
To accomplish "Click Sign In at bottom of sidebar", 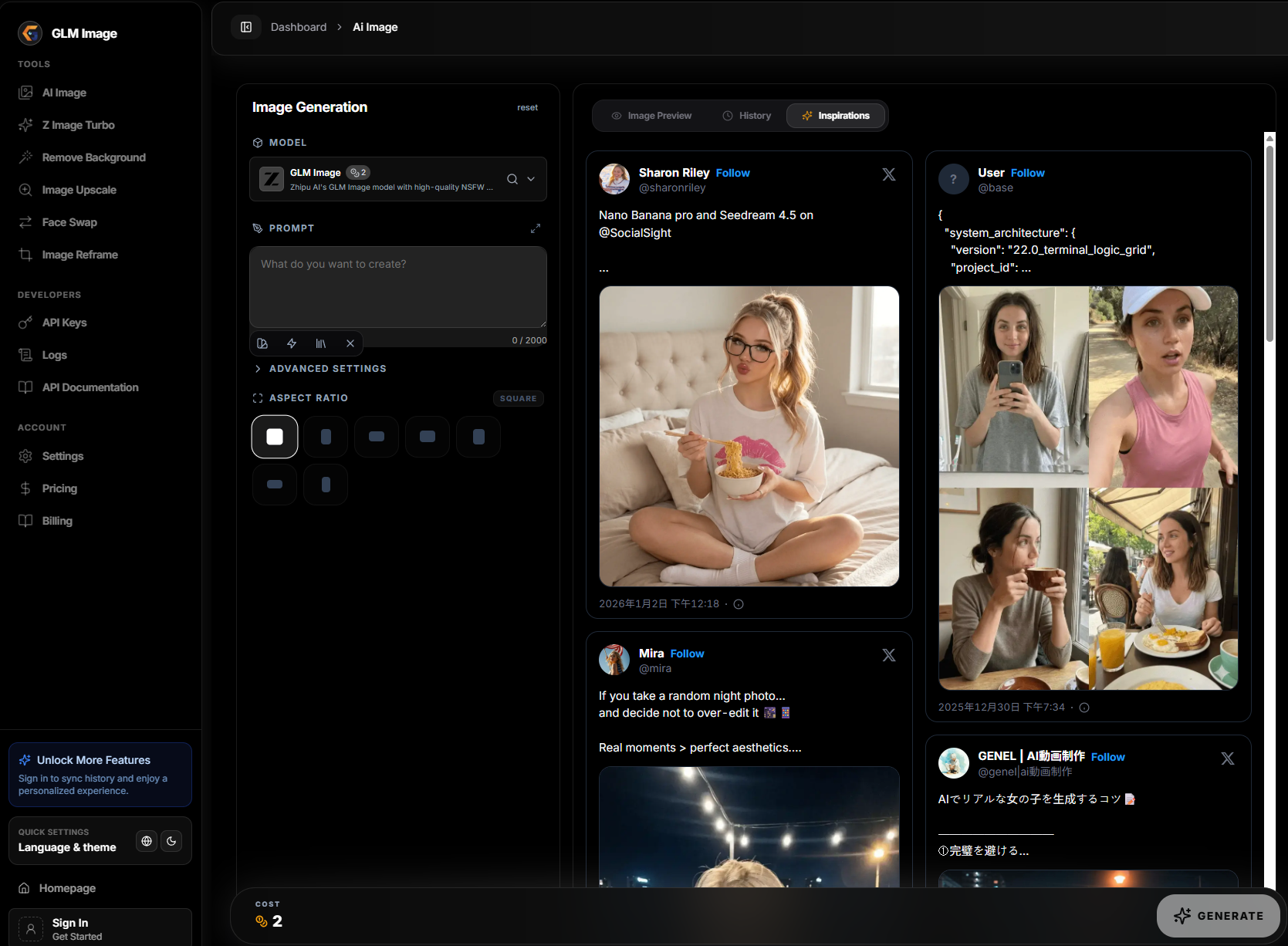I will pyautogui.click(x=100, y=928).
